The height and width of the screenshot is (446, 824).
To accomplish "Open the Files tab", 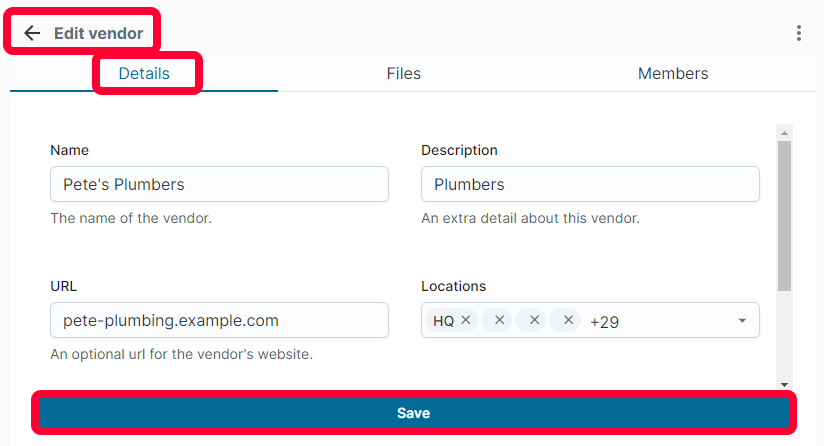I will click(404, 74).
